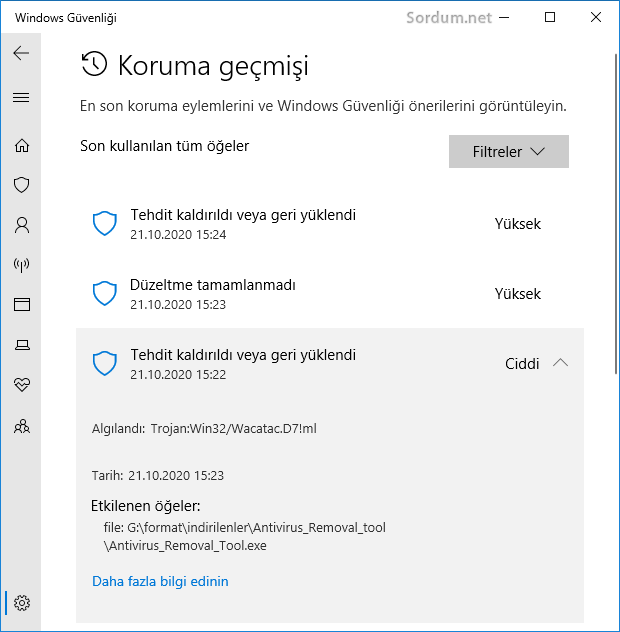This screenshot has height=632, width=620.
Task: Click the shield icon of Düzeltme tamamlanmadı entry
Action: 105,293
